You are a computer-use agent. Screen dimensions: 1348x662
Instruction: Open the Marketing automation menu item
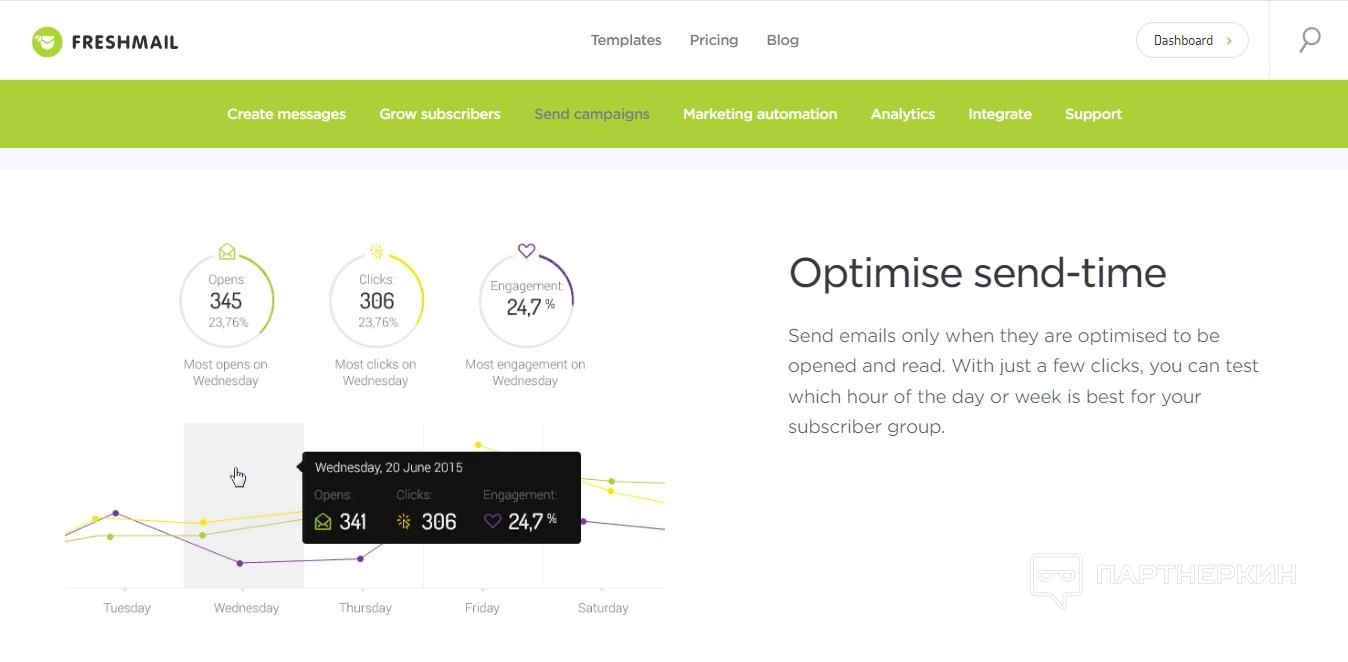click(760, 114)
